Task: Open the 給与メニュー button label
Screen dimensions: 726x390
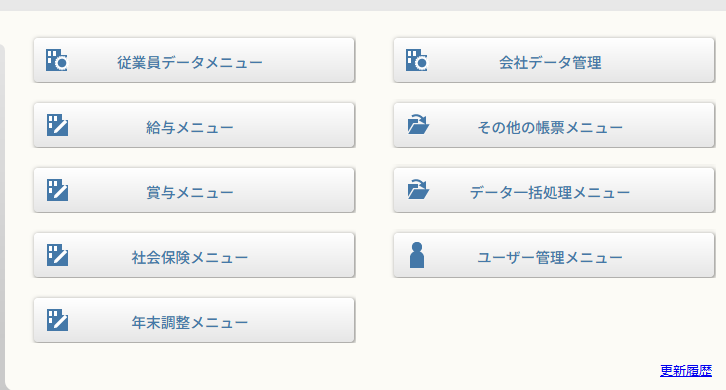Action: pyautogui.click(x=190, y=127)
